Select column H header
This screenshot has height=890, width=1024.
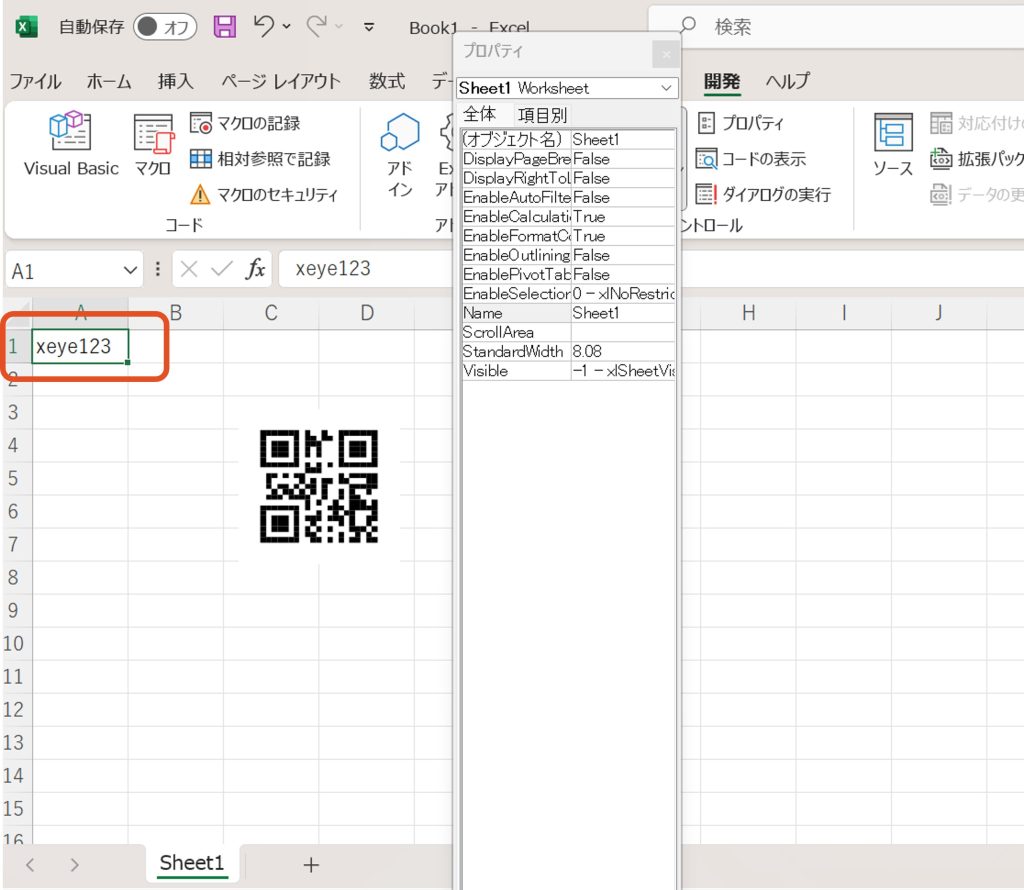pos(748,313)
